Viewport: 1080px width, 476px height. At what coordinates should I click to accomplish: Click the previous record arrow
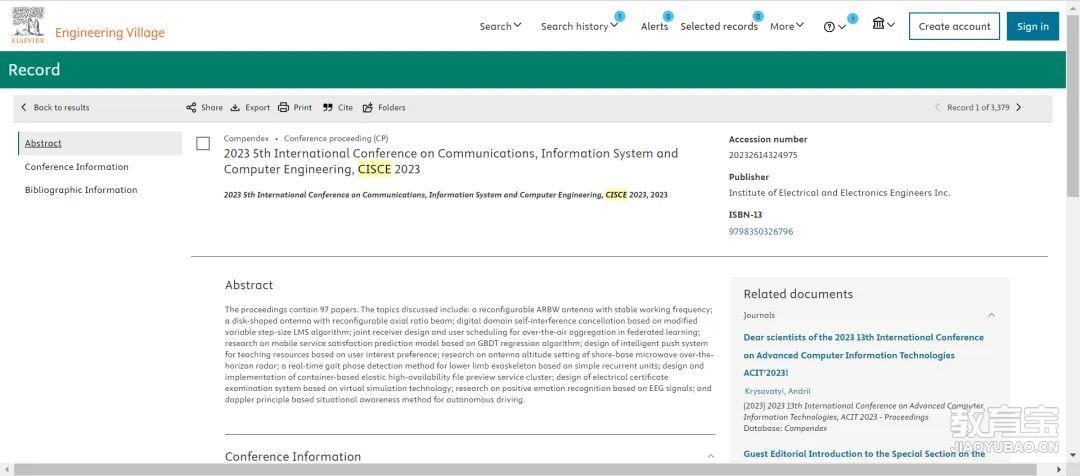click(937, 107)
